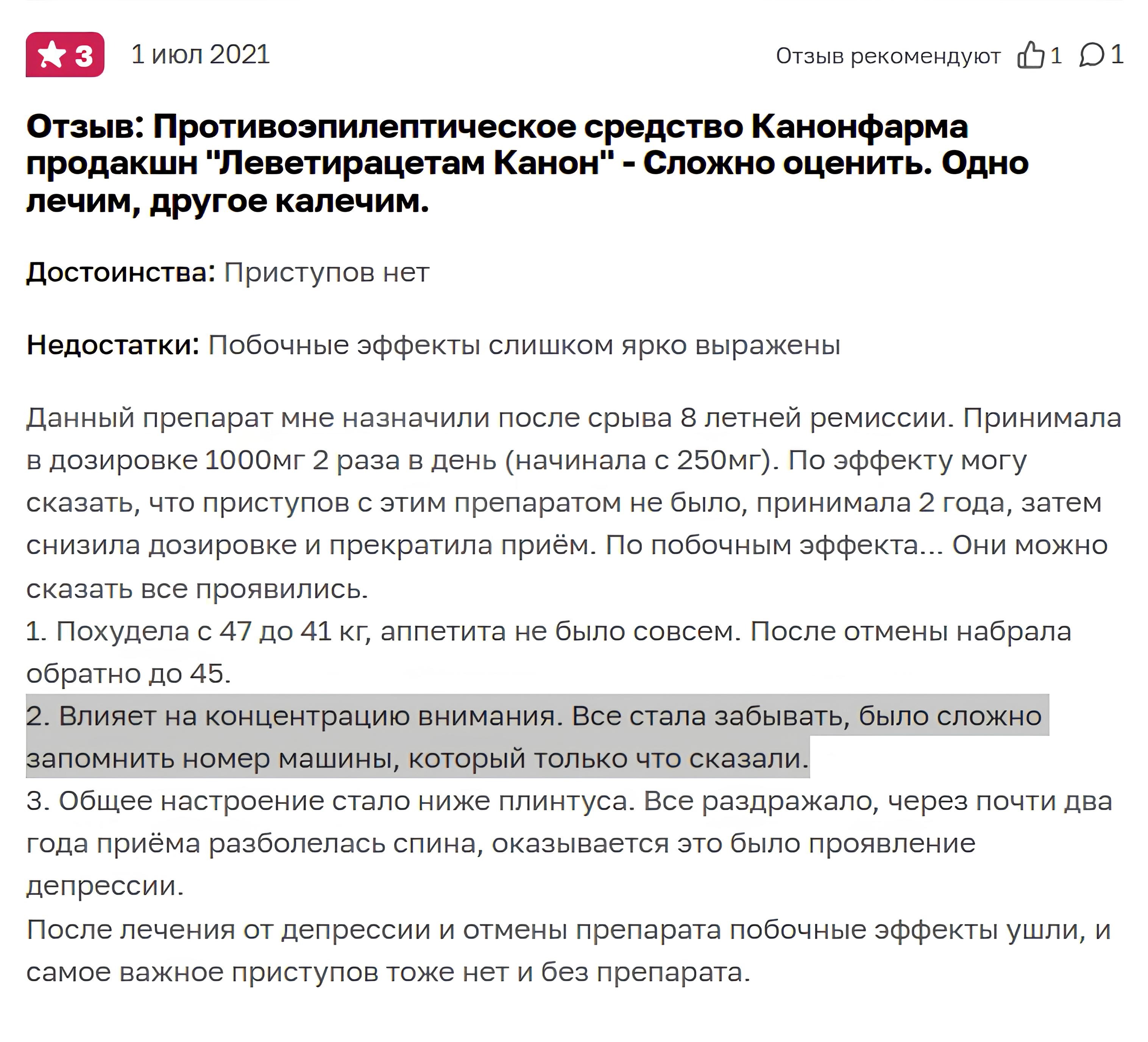Click the thumbs-up like icon
This screenshot has height=1042, width=1148.
point(1031,55)
